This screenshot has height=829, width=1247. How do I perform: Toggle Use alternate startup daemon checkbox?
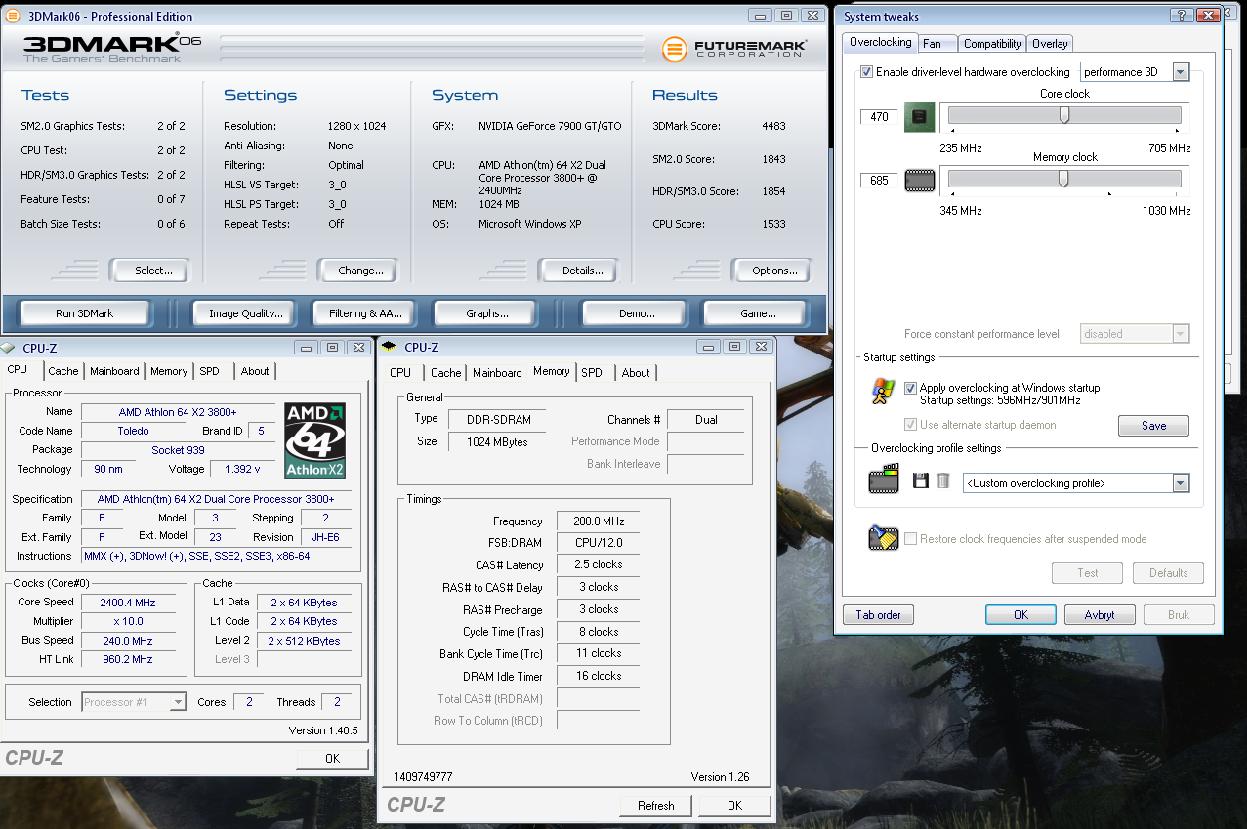[910, 425]
